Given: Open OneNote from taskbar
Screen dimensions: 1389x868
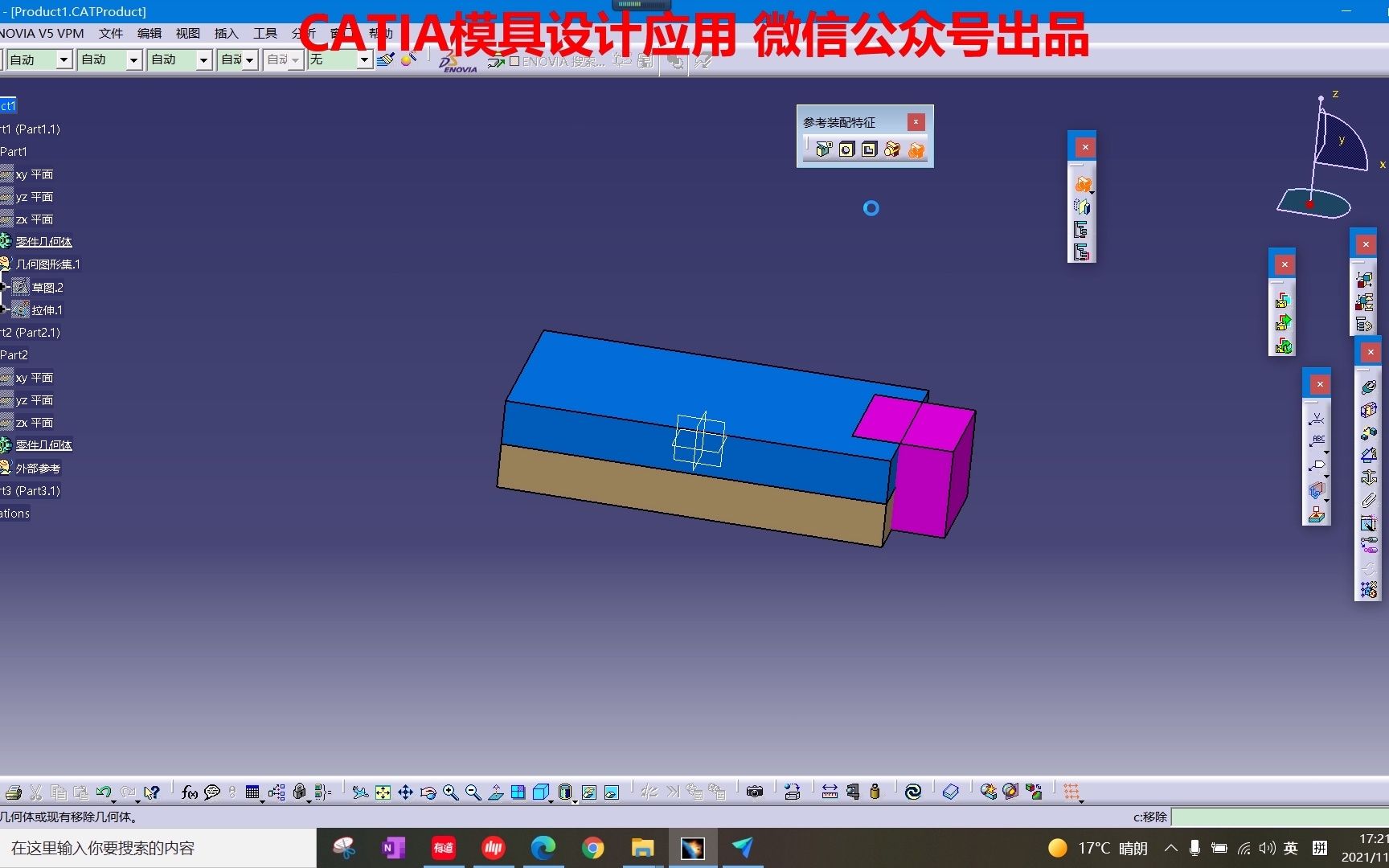Looking at the screenshot, I should [x=393, y=848].
